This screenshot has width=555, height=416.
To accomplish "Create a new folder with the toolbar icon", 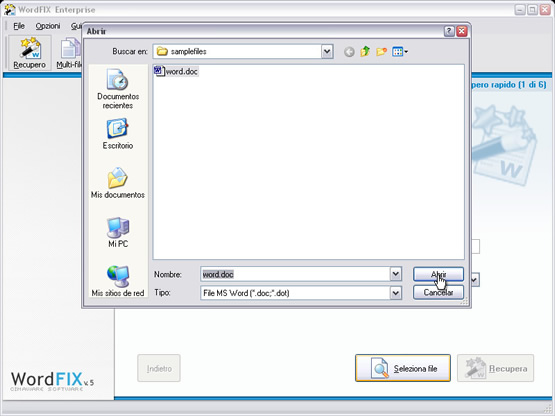I will (381, 52).
